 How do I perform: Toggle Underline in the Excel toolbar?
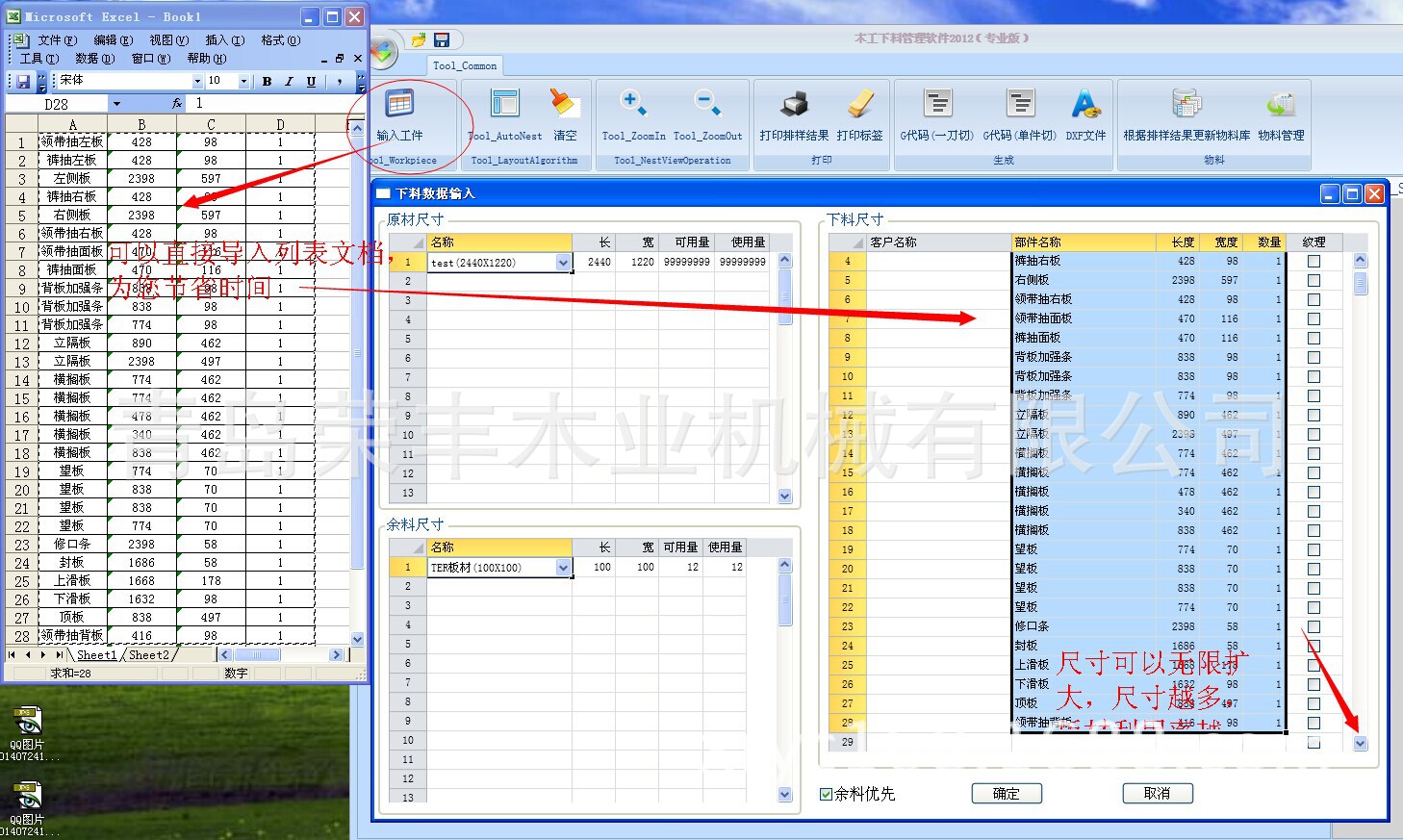pos(311,82)
